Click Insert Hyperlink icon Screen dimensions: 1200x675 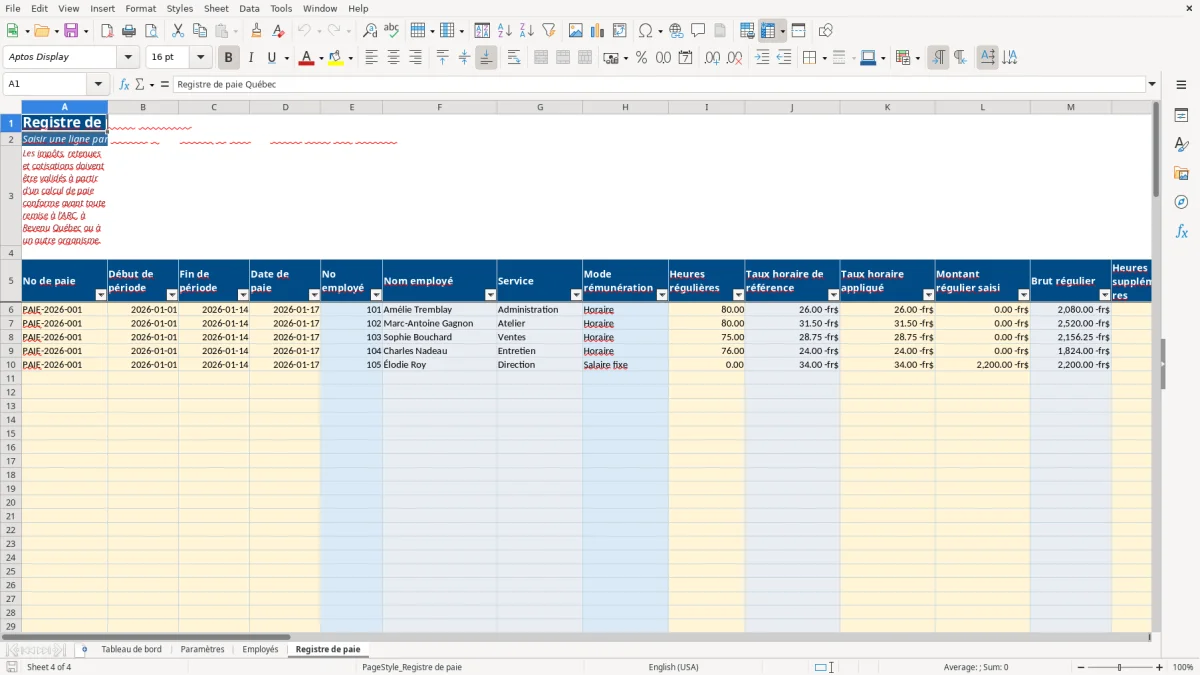click(x=677, y=31)
